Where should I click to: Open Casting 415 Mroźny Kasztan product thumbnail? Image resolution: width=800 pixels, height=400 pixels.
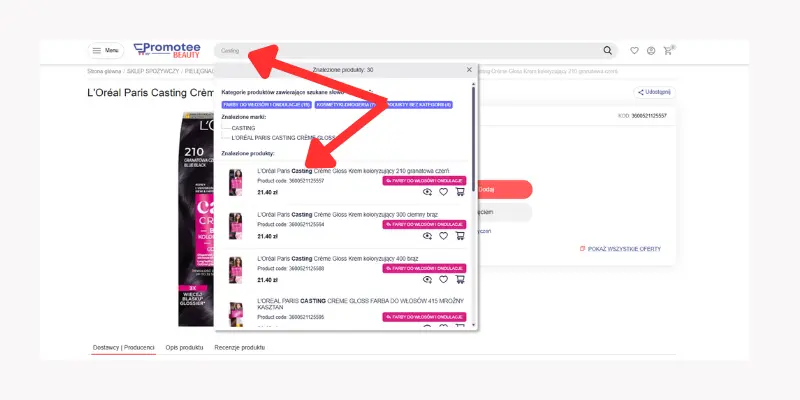pos(236,314)
